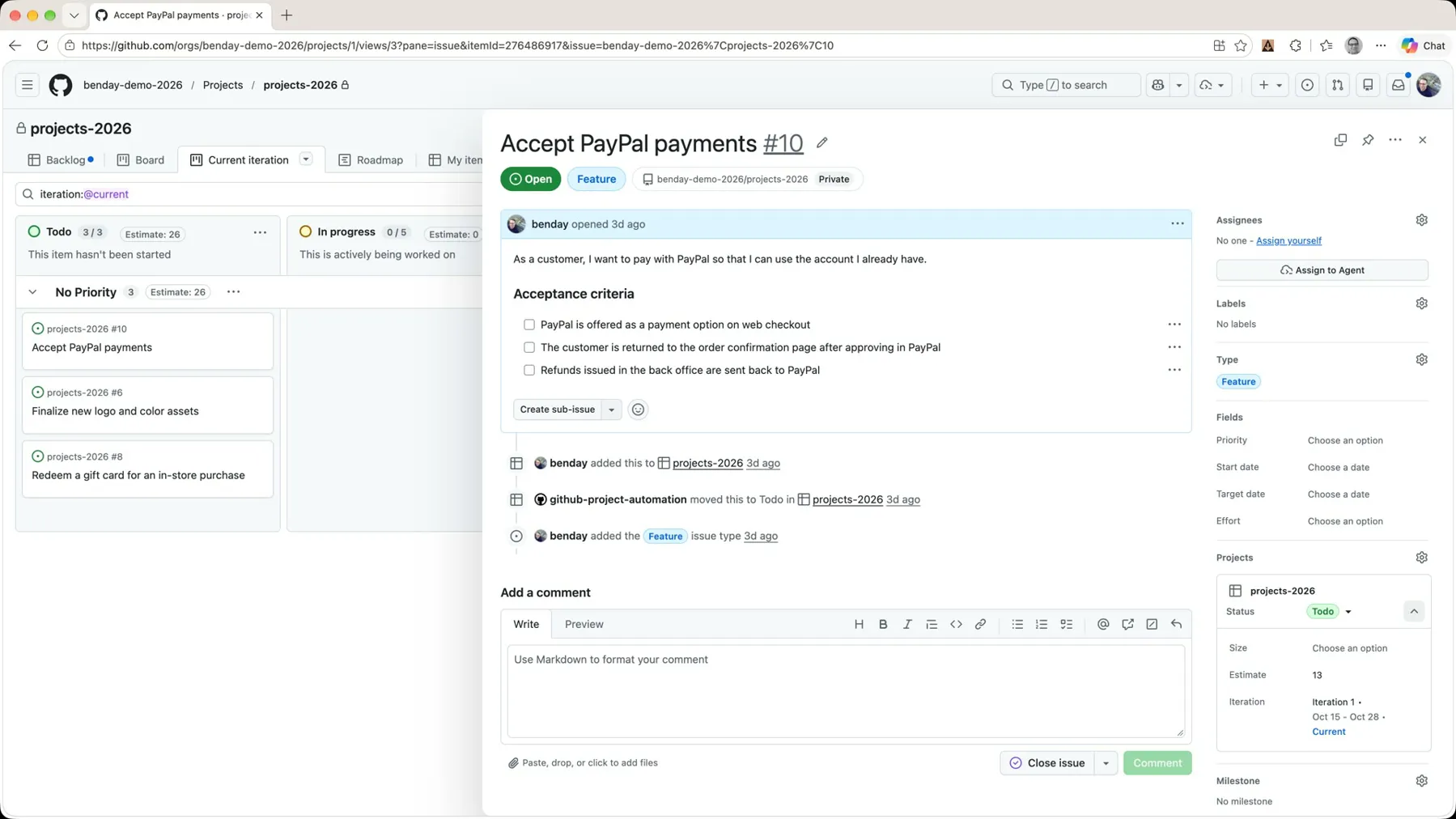
Task: Open Todo column ellipsis menu
Action: pos(260,232)
